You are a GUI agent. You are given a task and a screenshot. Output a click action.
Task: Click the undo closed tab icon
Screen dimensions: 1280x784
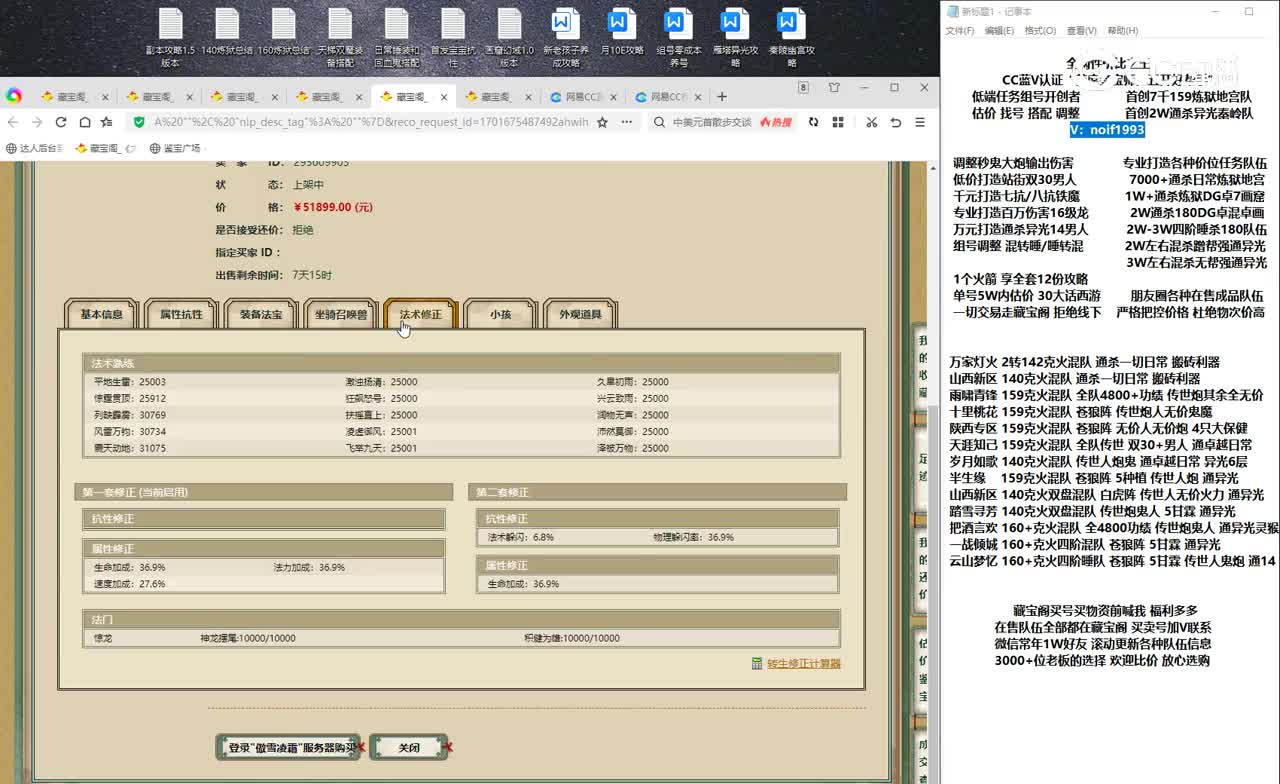896,122
